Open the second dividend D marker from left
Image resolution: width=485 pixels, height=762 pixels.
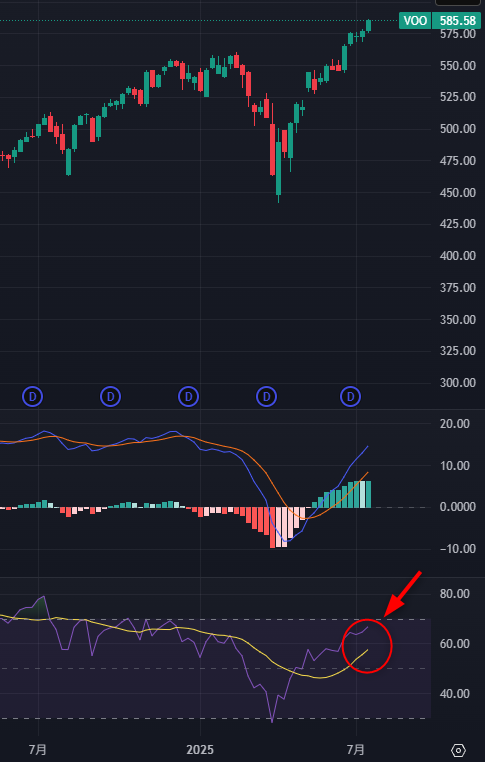[x=110, y=397]
